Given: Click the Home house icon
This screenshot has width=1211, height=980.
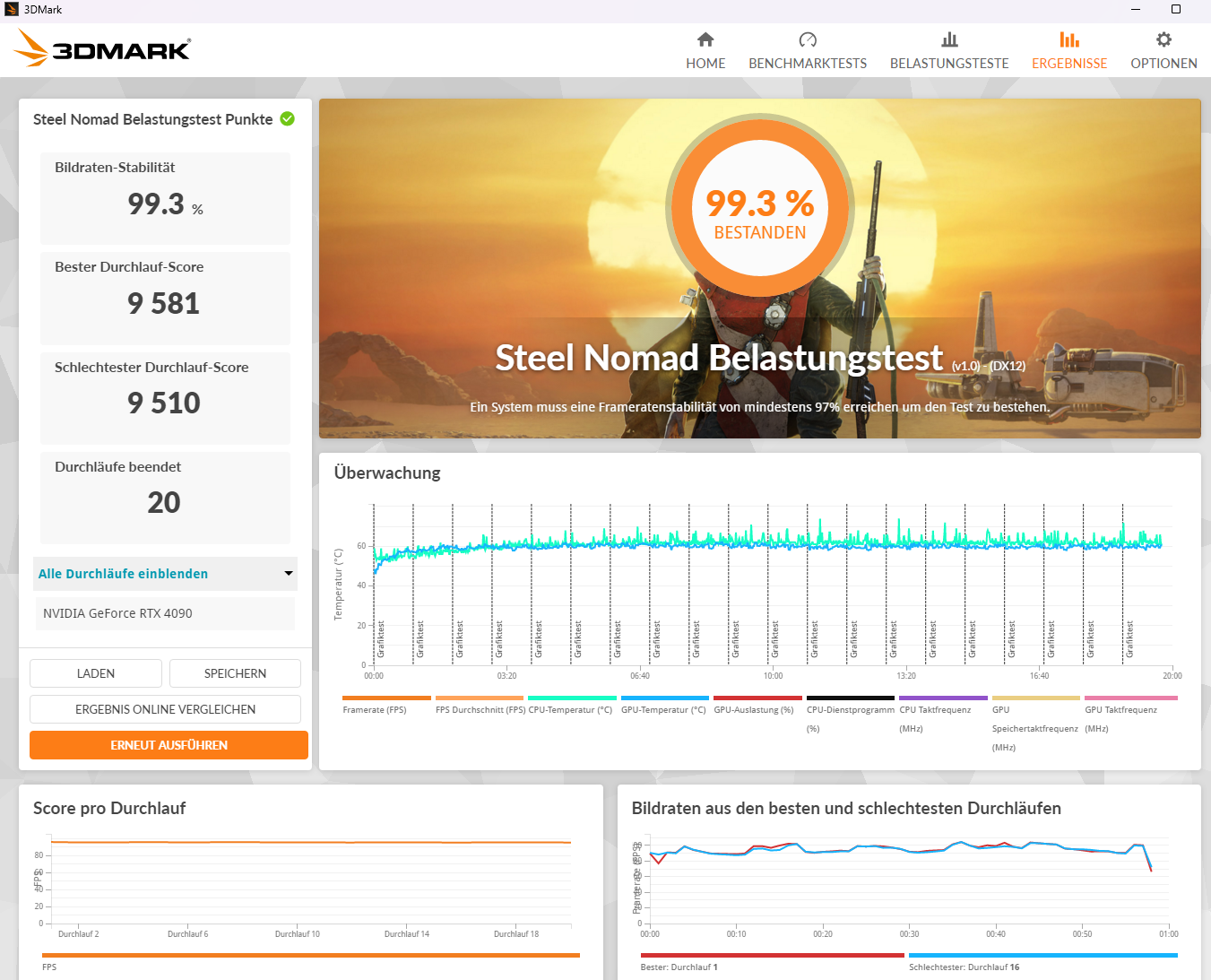Looking at the screenshot, I should click(705, 39).
